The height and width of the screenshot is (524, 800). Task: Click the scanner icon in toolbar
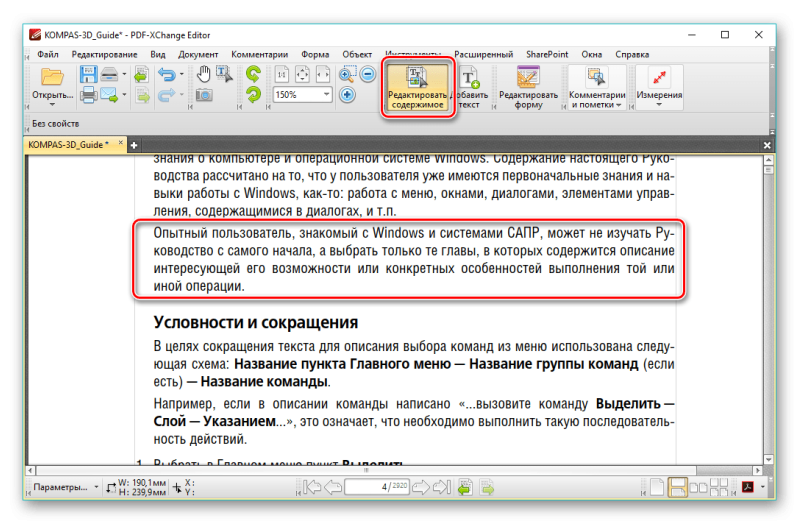tap(109, 74)
